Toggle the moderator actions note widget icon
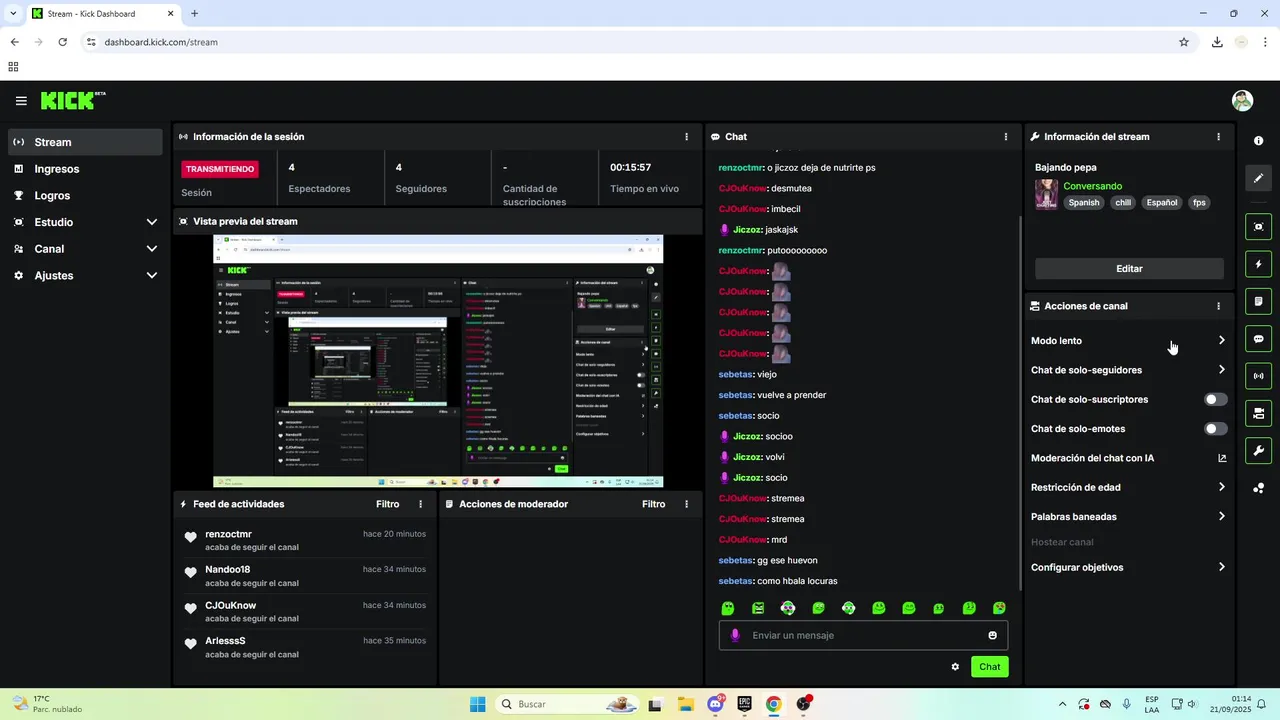This screenshot has height=720, width=1280. [1258, 301]
